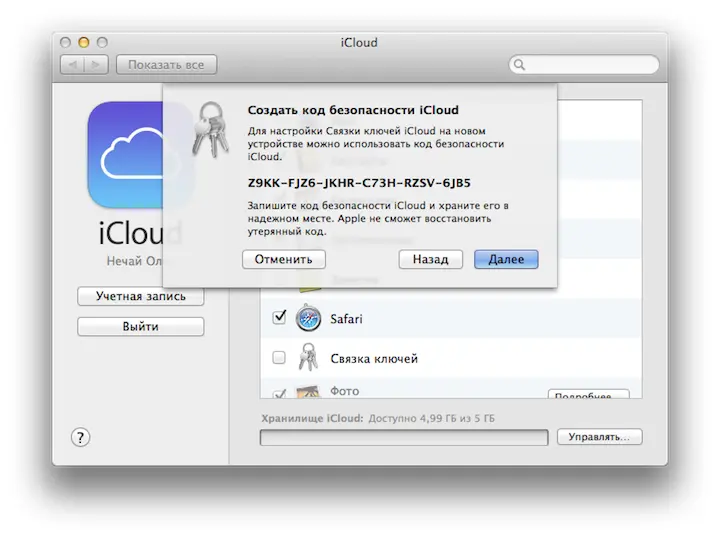720x538 pixels.
Task: Click the Назад button in the dialog
Action: pyautogui.click(x=430, y=259)
